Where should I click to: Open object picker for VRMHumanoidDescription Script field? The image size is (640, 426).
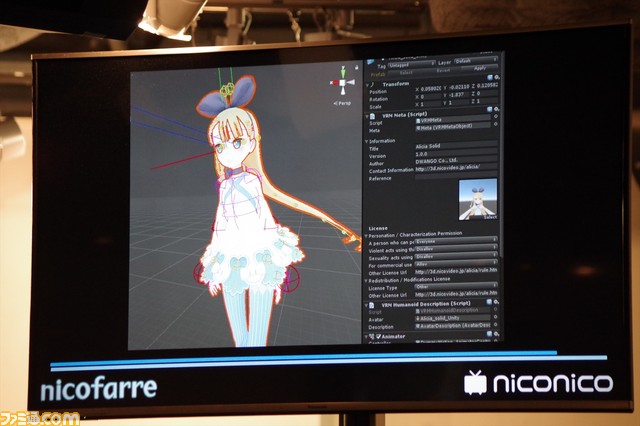pyautogui.click(x=495, y=310)
